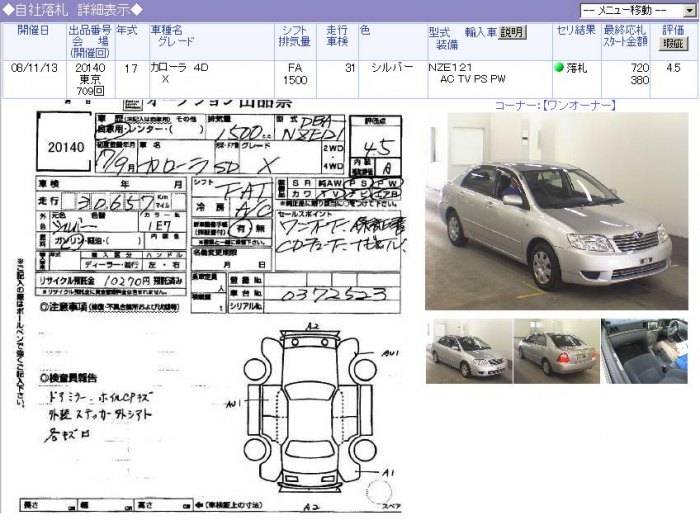
Task: Click the 走行 車検 column header
Action: point(337,36)
